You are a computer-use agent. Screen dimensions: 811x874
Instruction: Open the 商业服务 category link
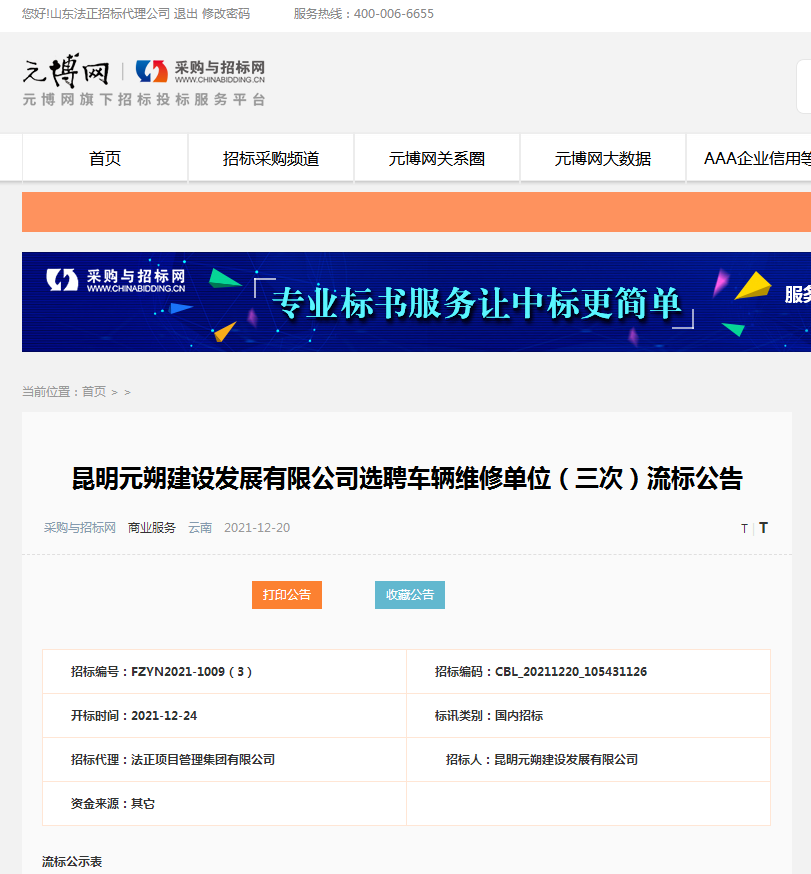pos(151,527)
